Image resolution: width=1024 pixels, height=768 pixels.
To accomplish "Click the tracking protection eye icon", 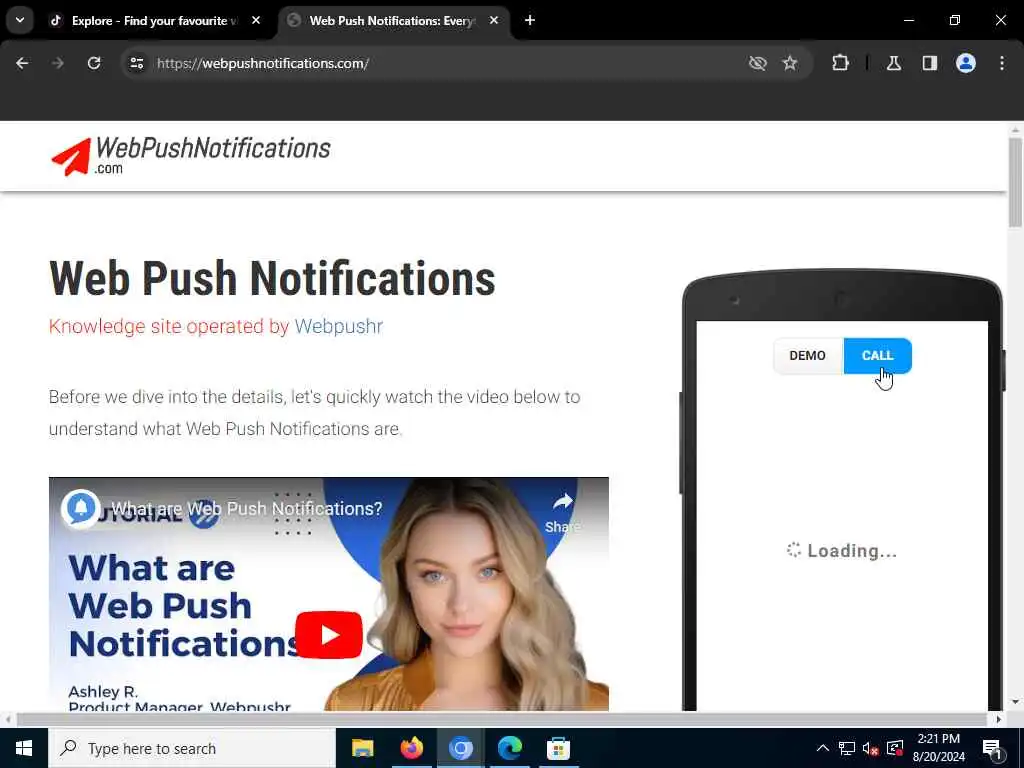I will coord(758,63).
